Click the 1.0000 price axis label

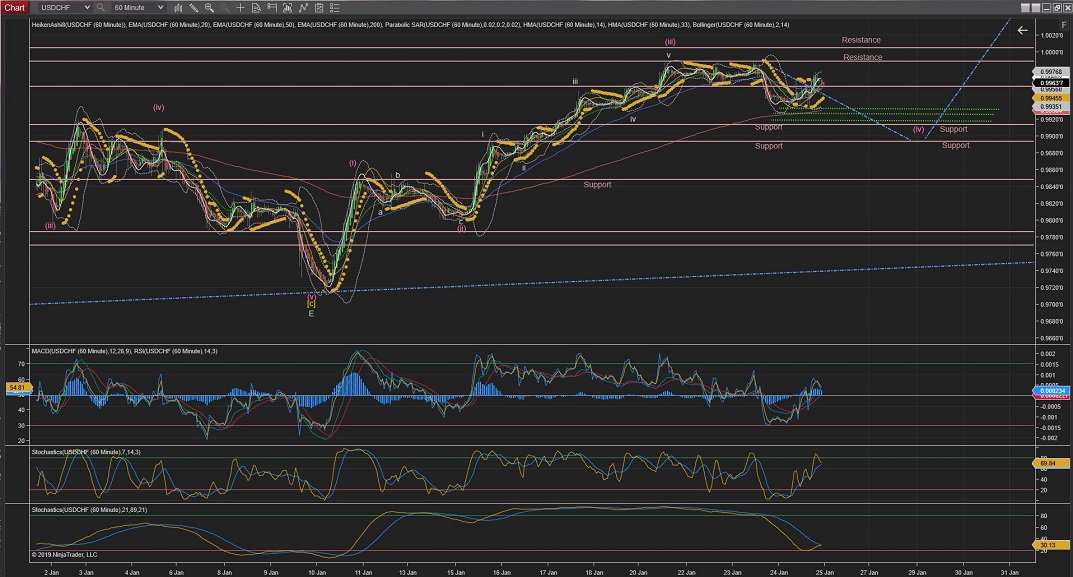(1050, 52)
